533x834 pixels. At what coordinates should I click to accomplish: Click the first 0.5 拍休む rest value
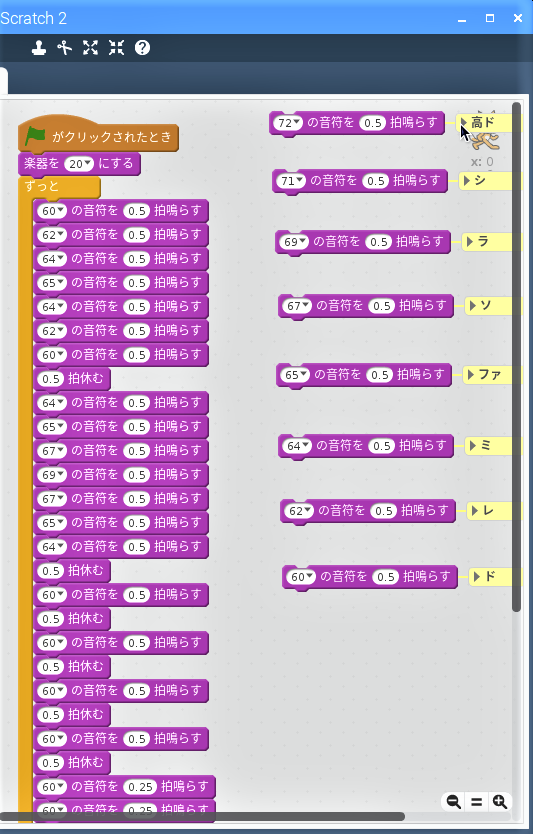[51, 379]
